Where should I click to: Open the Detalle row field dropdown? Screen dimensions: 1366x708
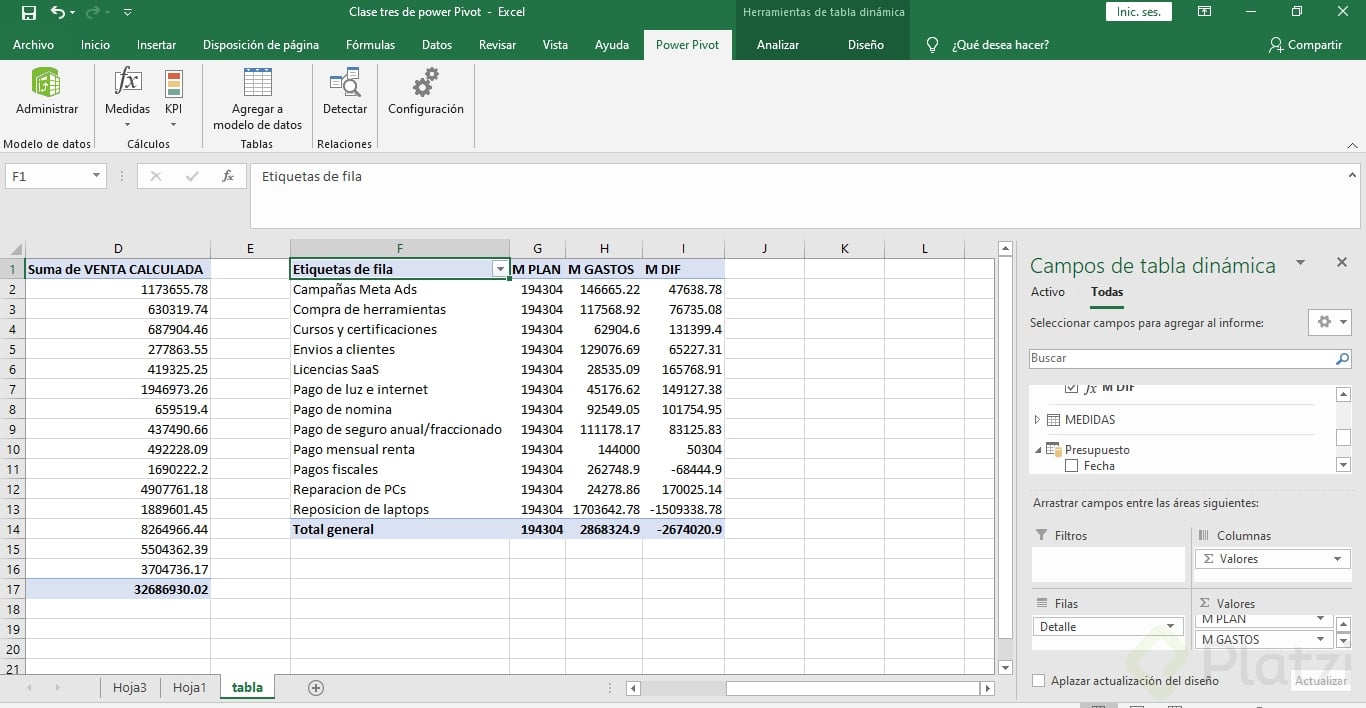[1170, 627]
